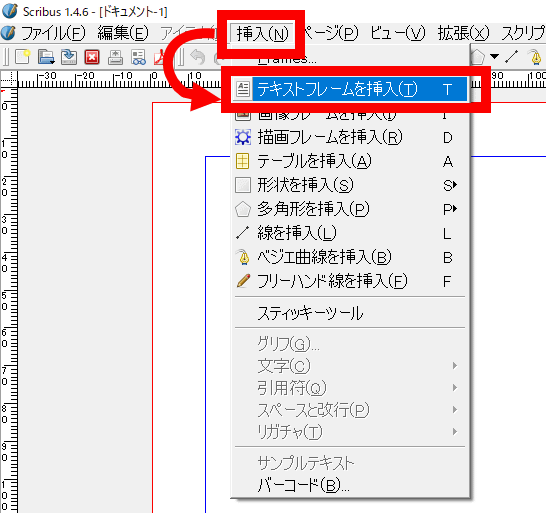Select the polygon tool in the toolbar
This screenshot has width=546, height=513.
tap(478, 56)
